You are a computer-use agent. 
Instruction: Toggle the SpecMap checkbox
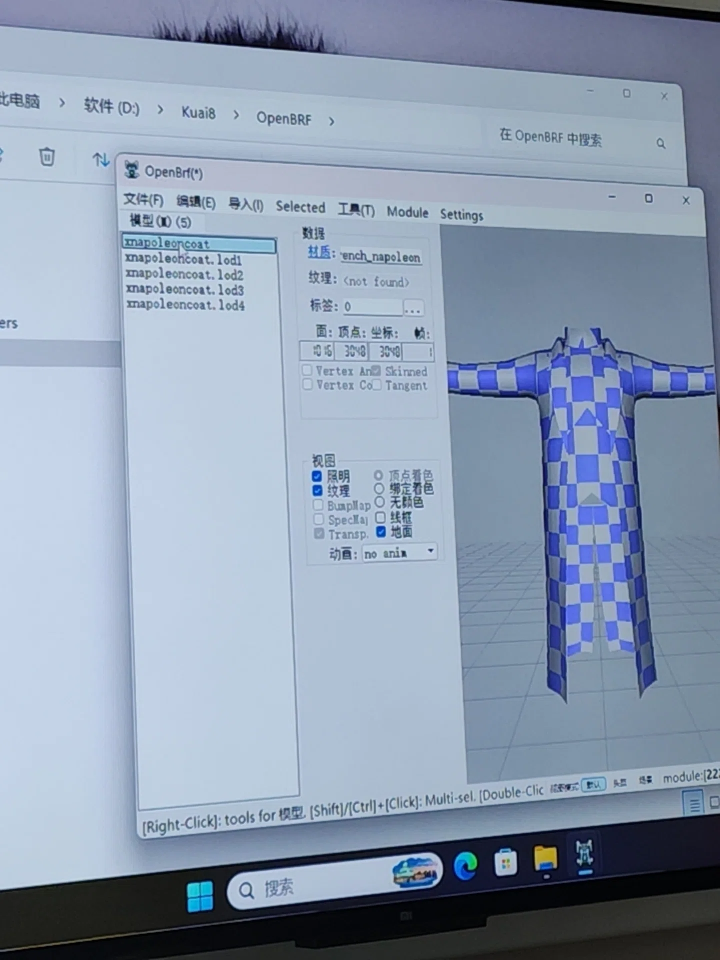click(x=318, y=519)
